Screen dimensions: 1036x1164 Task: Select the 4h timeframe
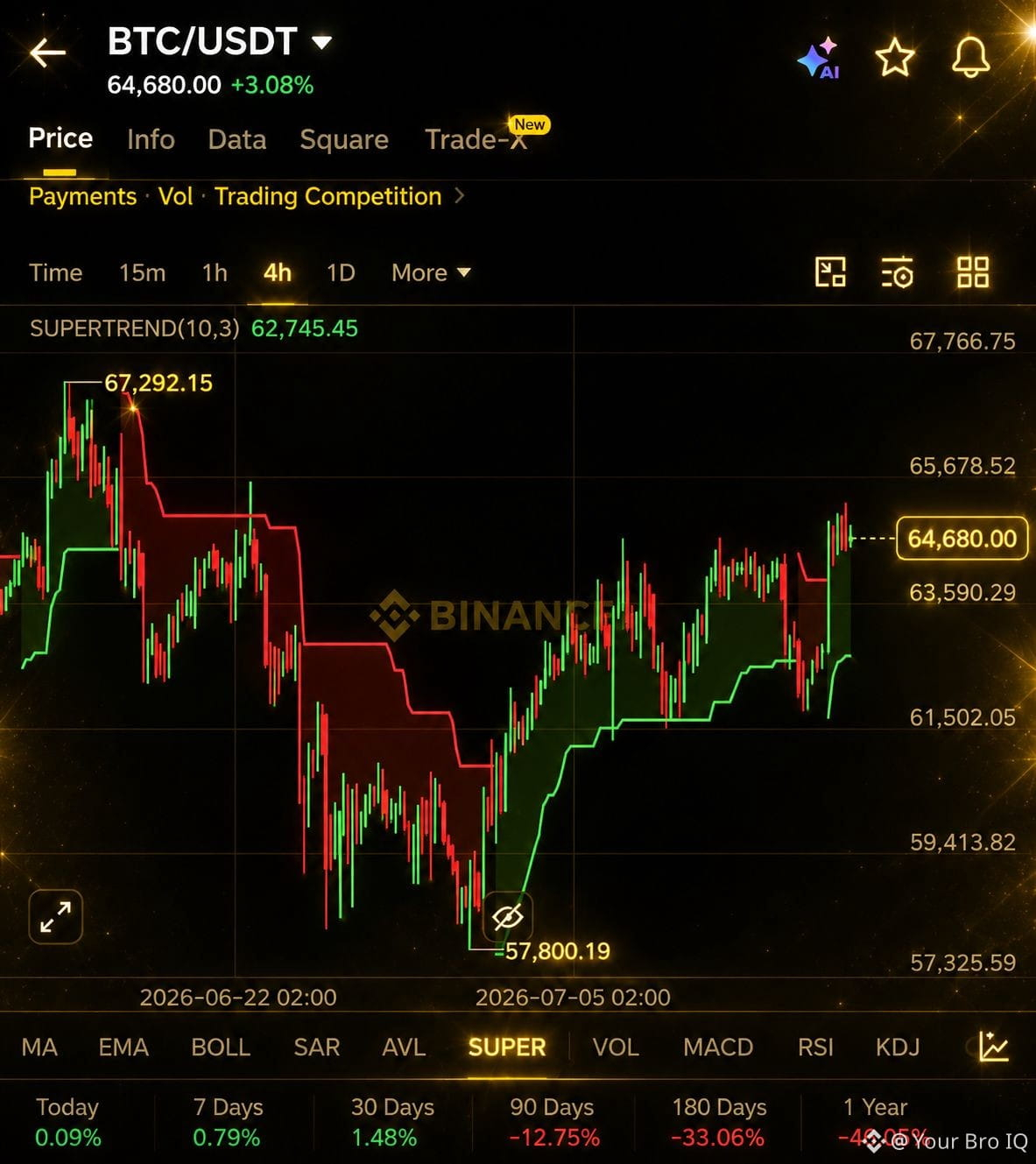[x=278, y=273]
